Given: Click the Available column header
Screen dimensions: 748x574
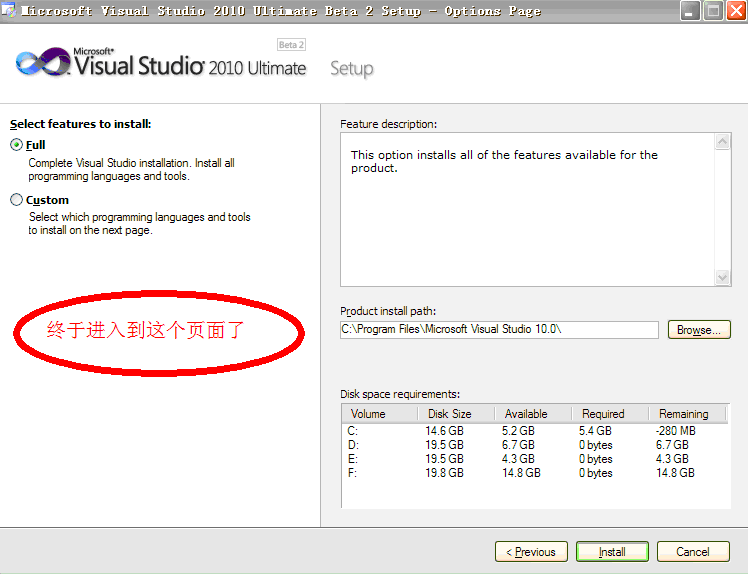Looking at the screenshot, I should click(x=533, y=414).
